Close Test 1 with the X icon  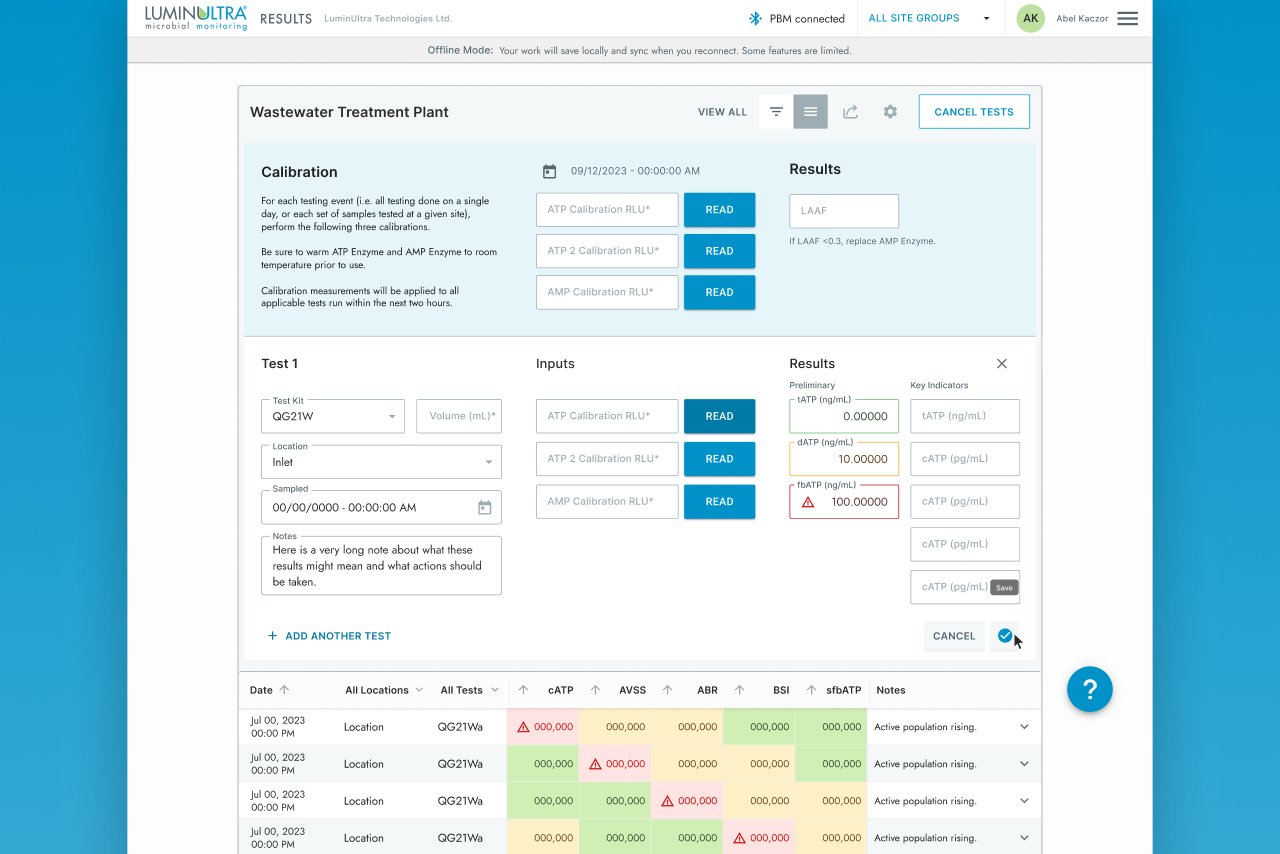[1002, 364]
